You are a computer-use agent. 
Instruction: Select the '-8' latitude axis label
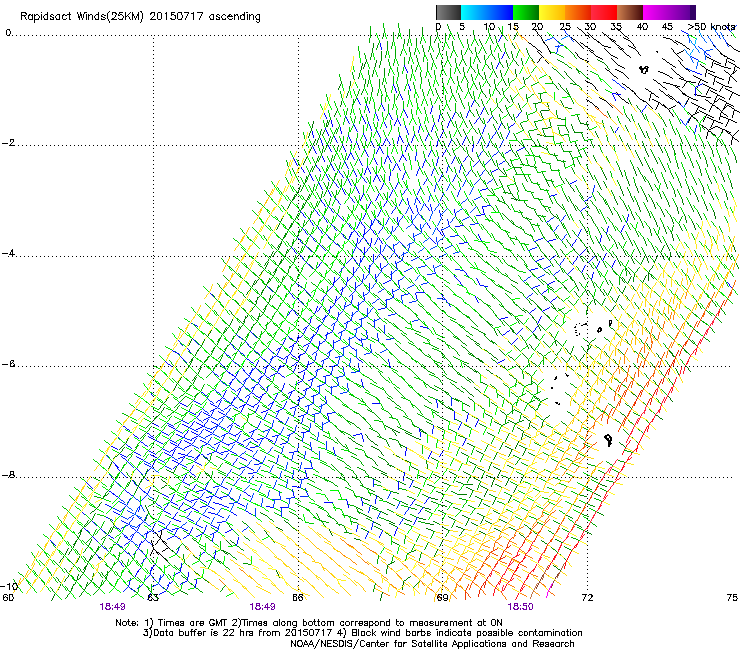[x=8, y=475]
